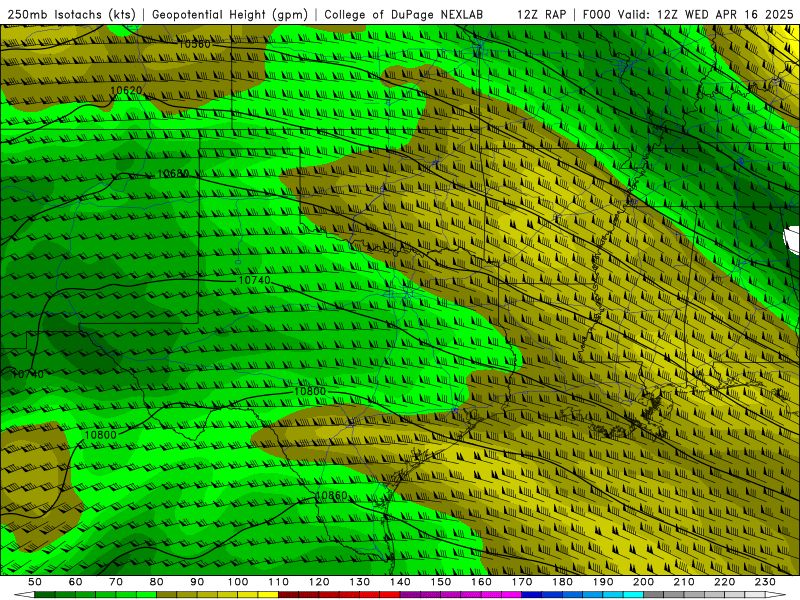Screen dimensions: 800x600
Task: Click the dark gray swatch starting at 200
Action: 654,594
